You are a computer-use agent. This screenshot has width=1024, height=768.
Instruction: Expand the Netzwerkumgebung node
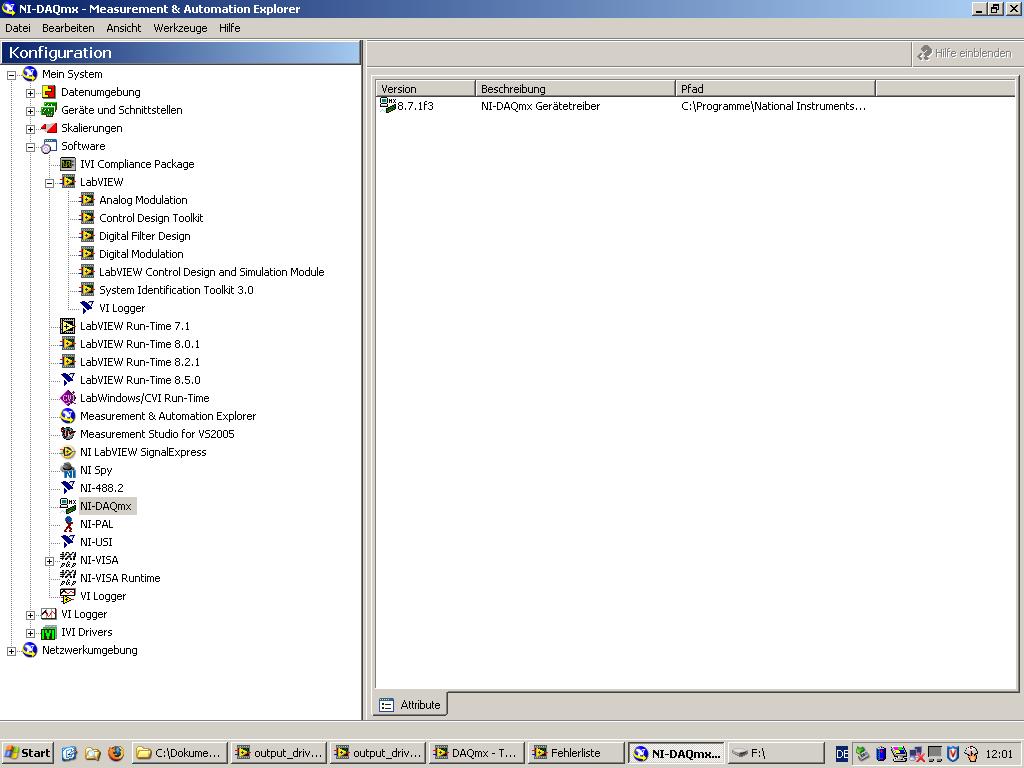tap(11, 651)
